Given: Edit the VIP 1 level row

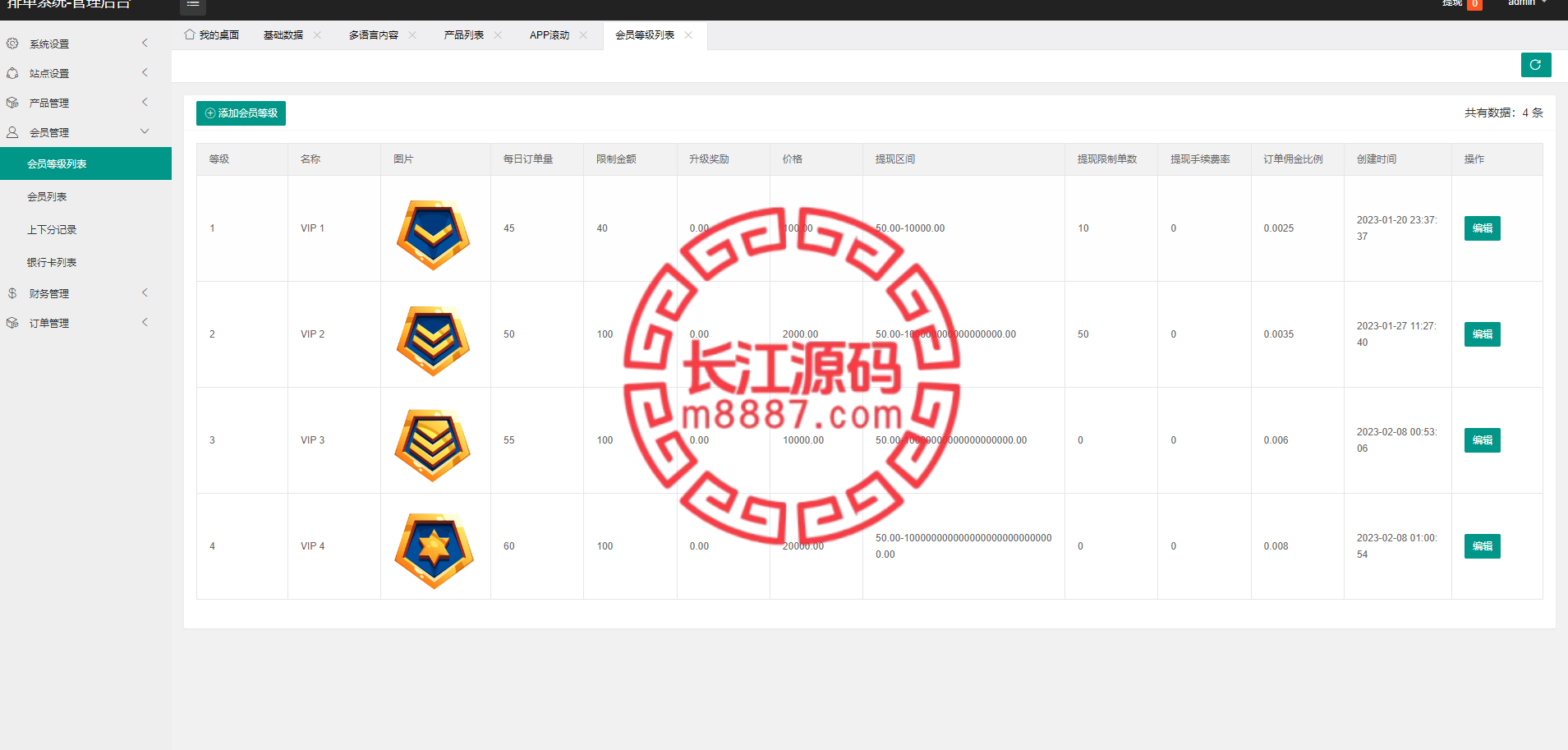Looking at the screenshot, I should pos(1482,228).
